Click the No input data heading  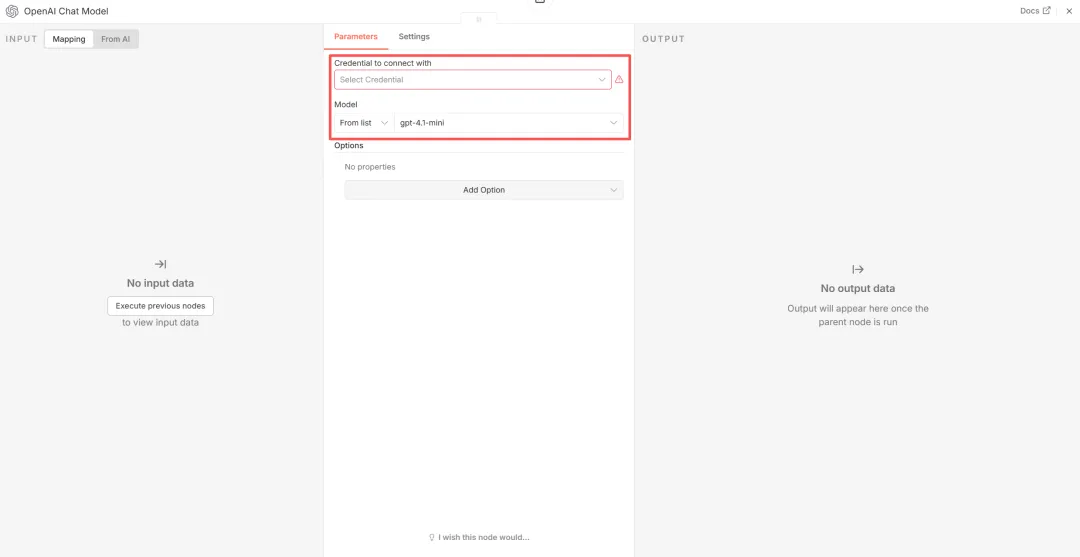click(160, 283)
